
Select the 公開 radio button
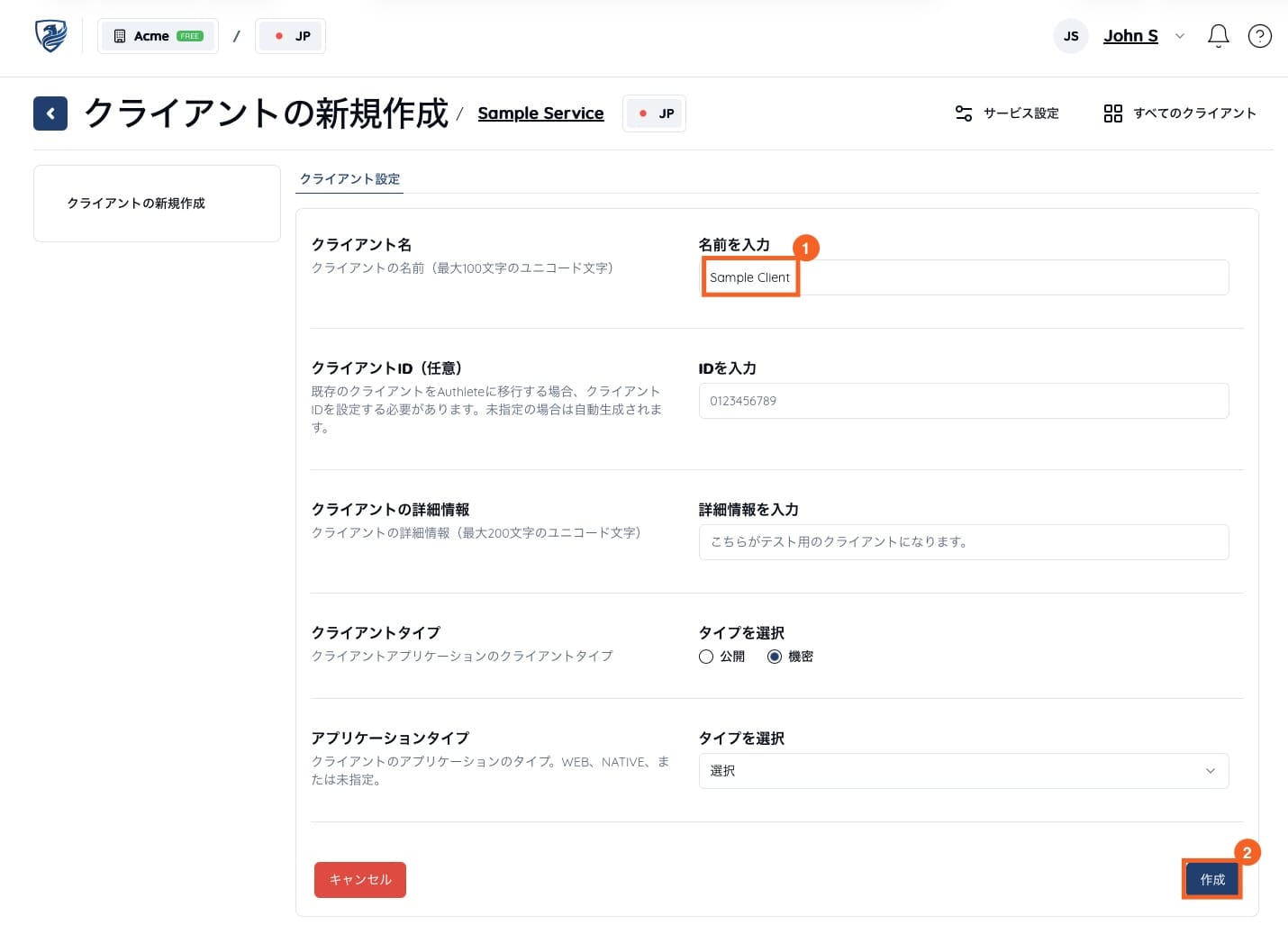(706, 657)
